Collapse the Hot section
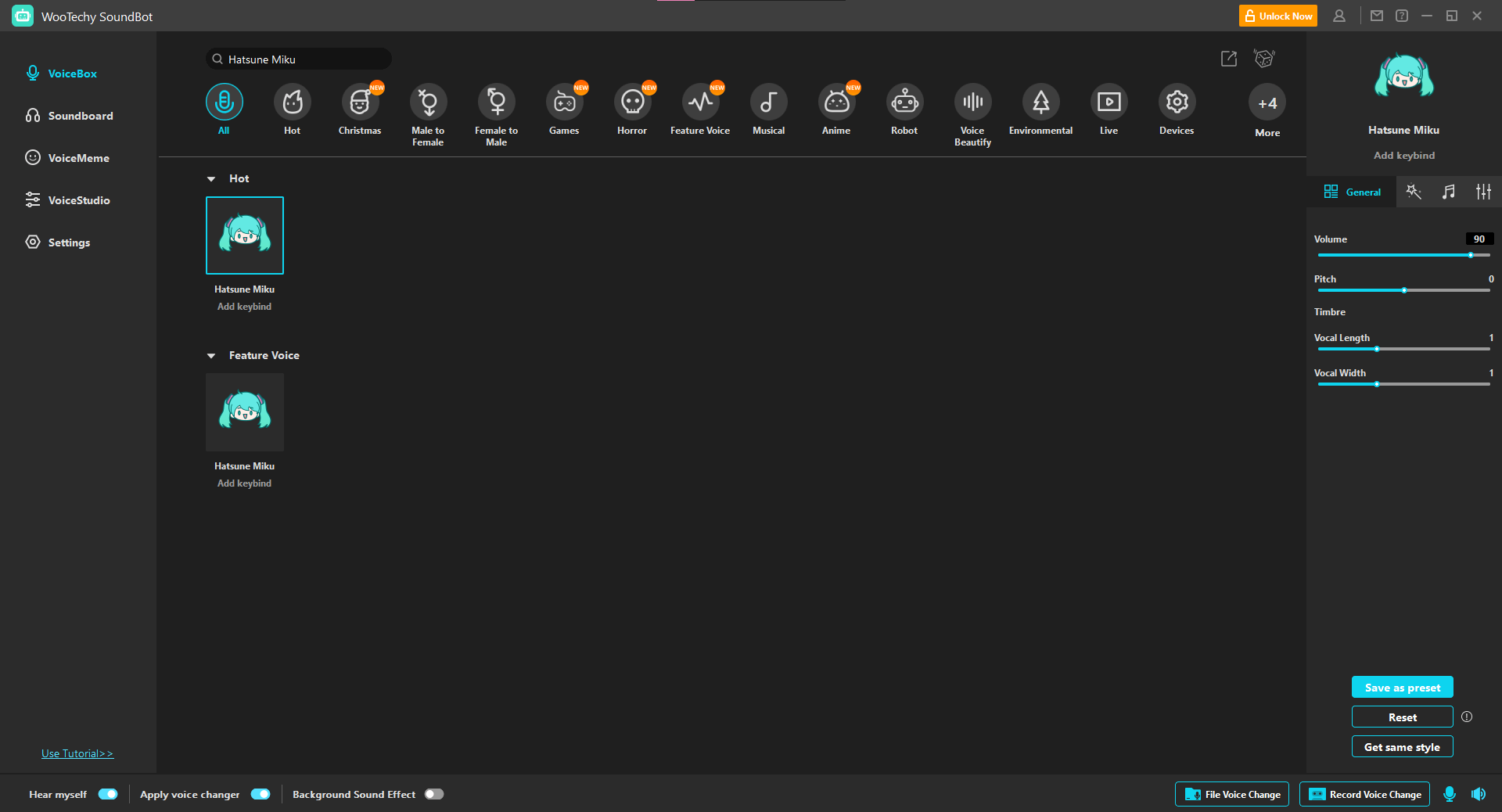1502x812 pixels. click(x=211, y=179)
